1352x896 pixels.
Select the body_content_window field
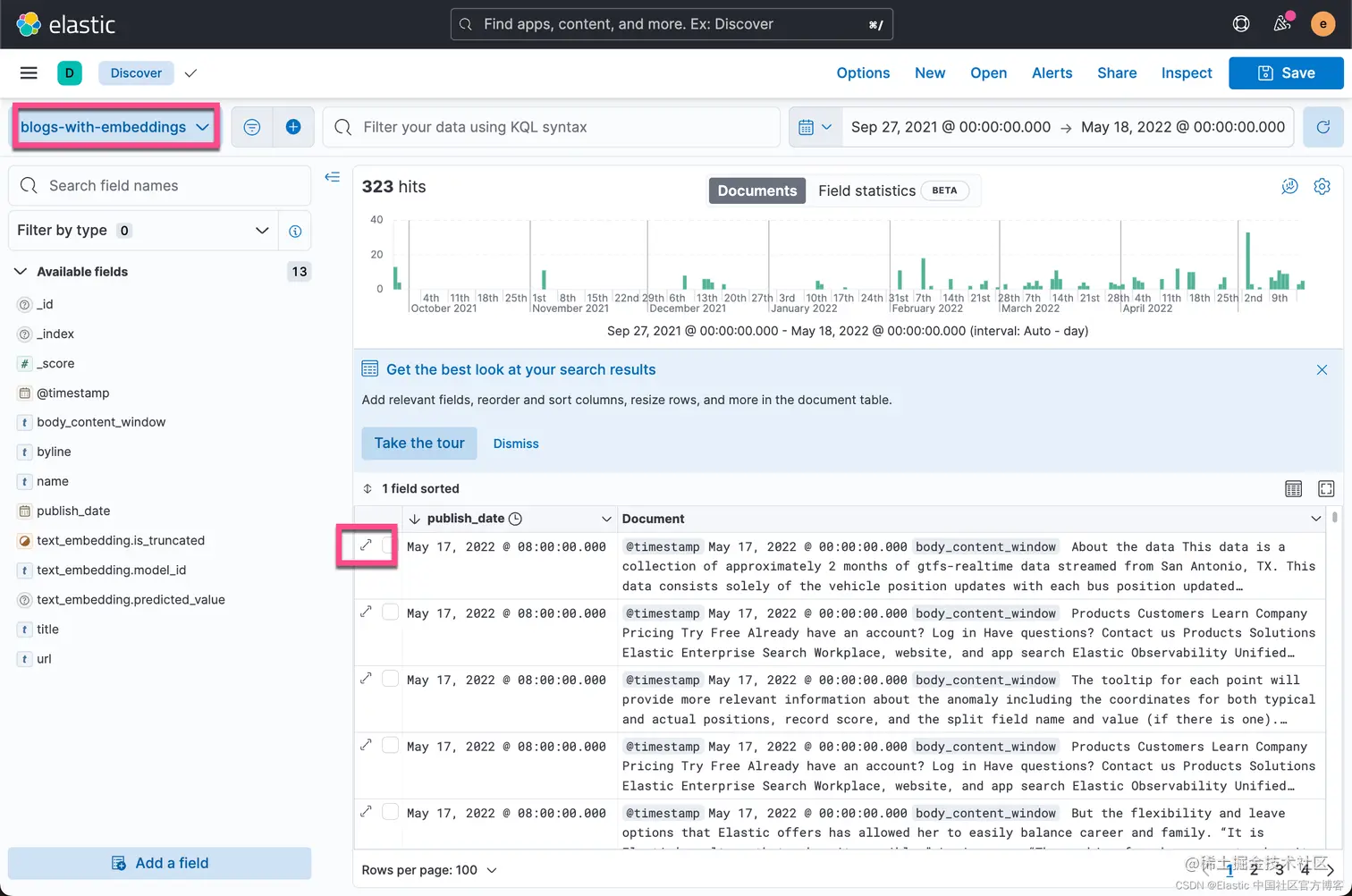[x=101, y=422]
